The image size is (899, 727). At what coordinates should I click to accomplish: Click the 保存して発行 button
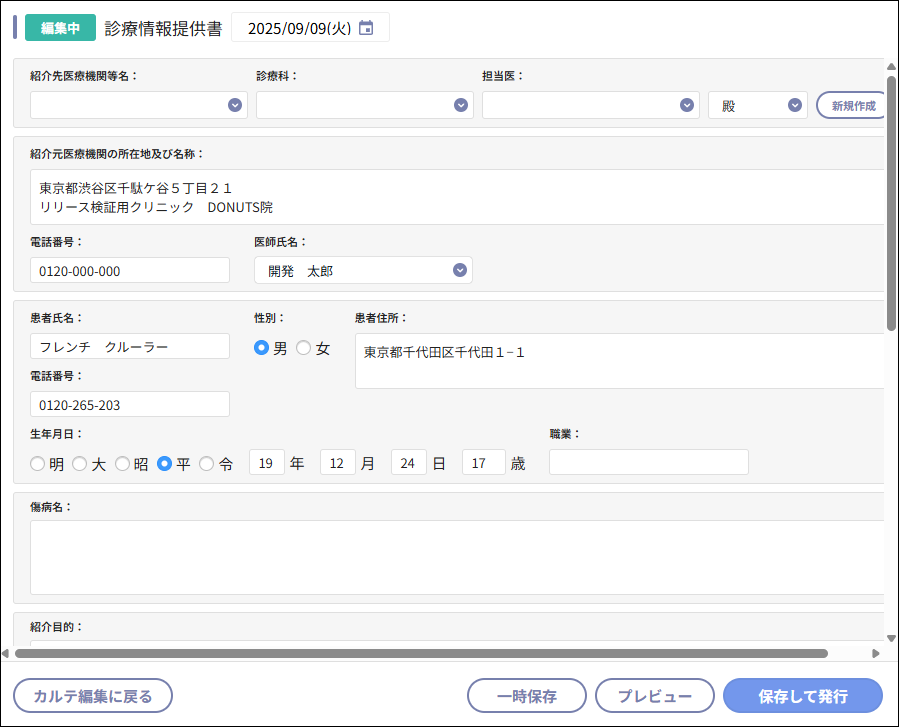point(803,696)
